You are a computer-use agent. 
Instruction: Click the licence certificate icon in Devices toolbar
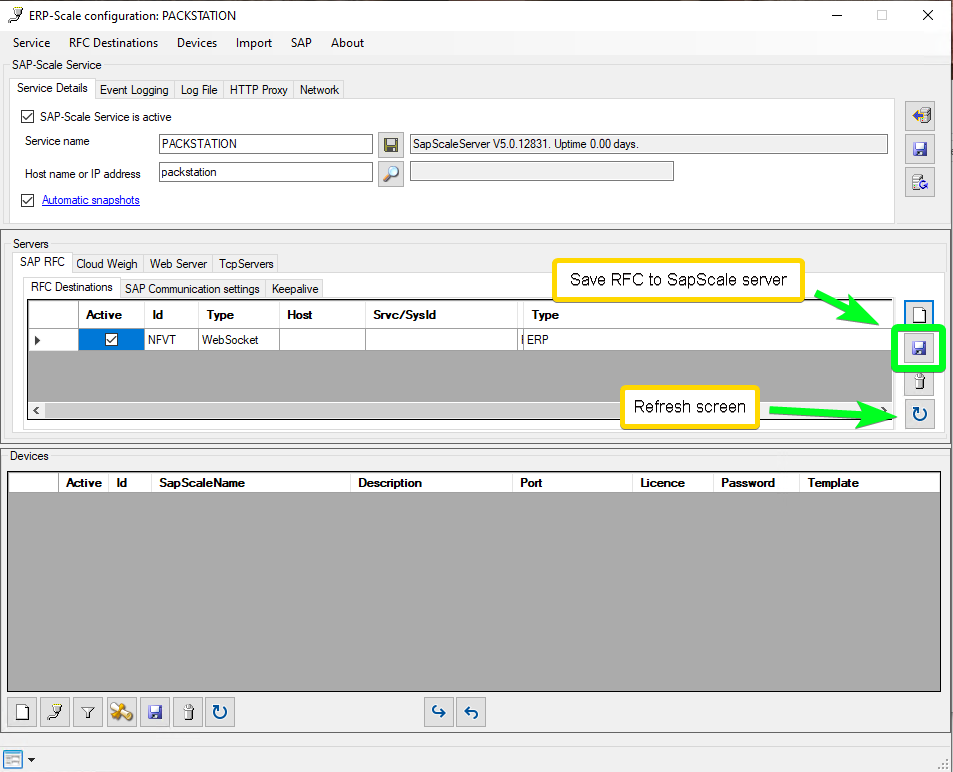121,712
